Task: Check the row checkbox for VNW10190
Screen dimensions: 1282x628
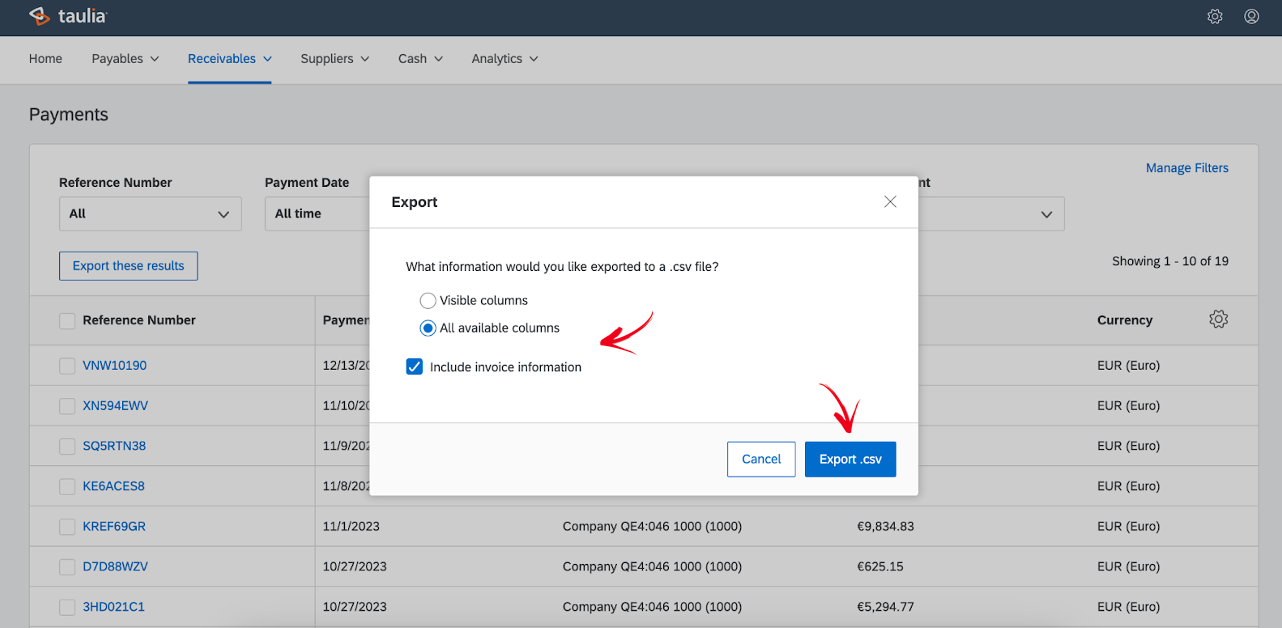Action: 67,366
